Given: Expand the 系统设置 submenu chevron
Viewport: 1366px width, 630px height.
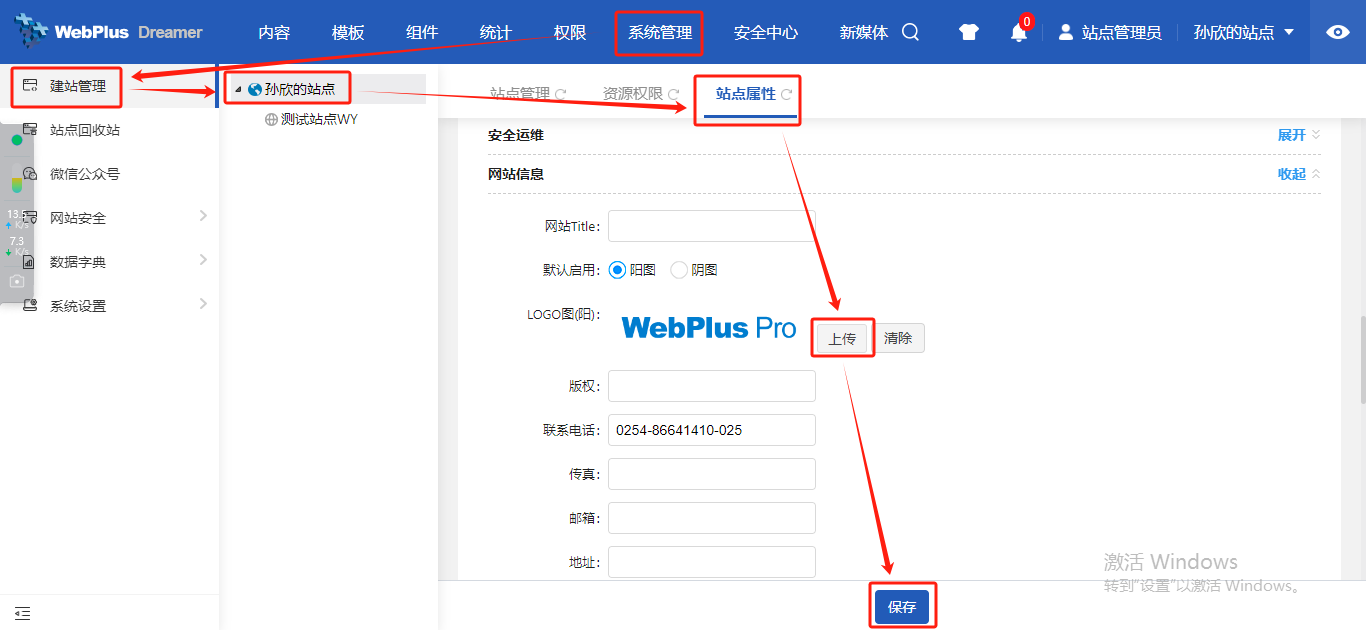Looking at the screenshot, I should click(203, 304).
